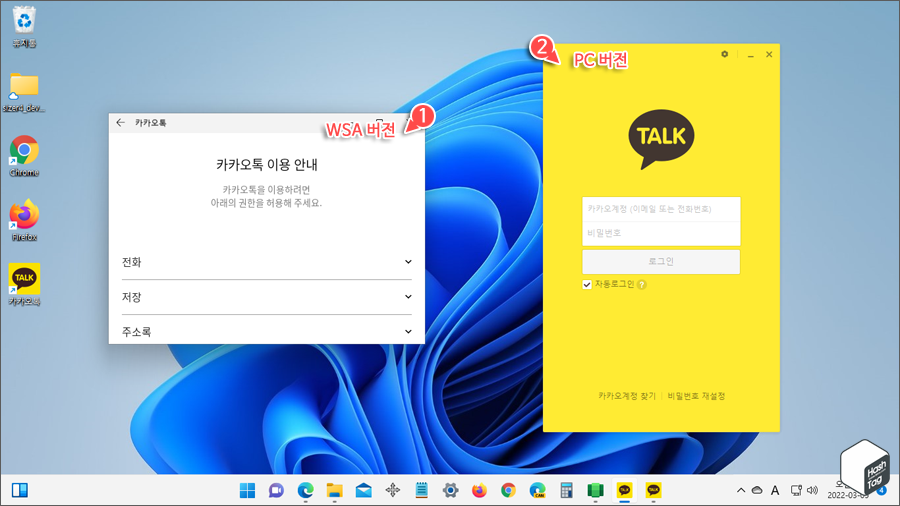
Task: Open the Windows Start menu
Action: coord(247,491)
